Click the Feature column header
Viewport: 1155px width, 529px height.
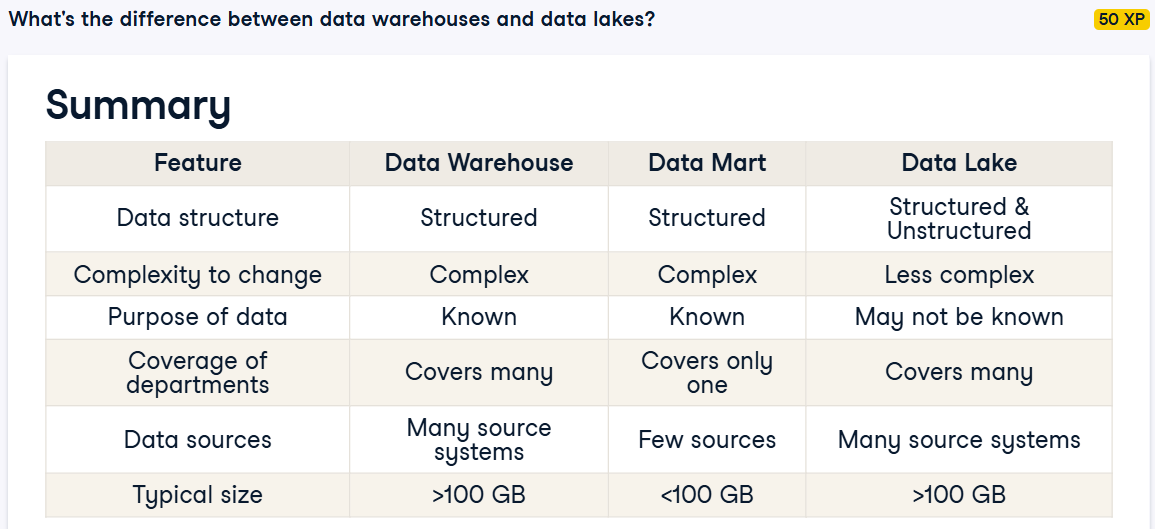197,163
